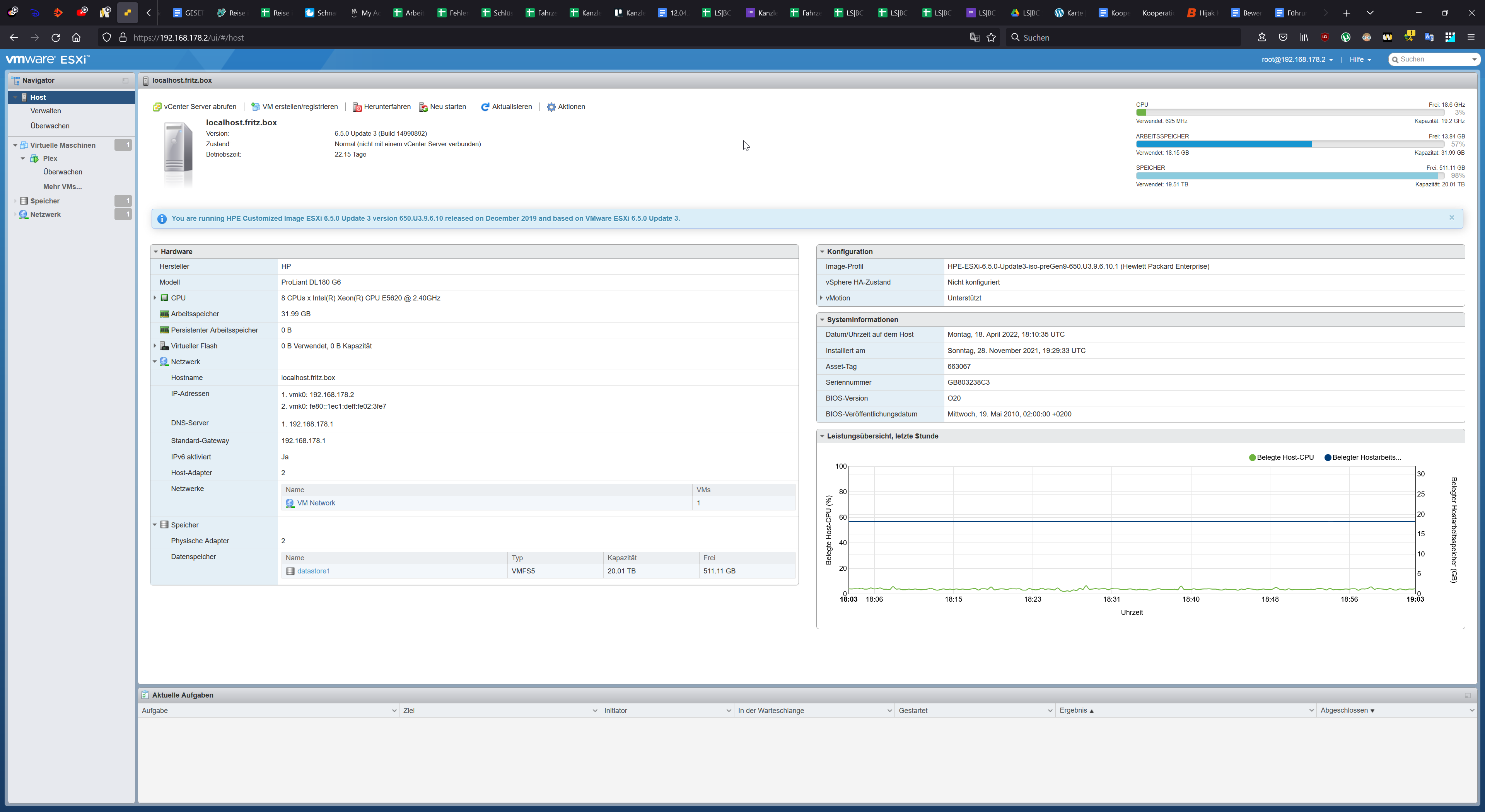Collapse the Plex tree node arrow
This screenshot has width=1485, height=812.
[23, 159]
